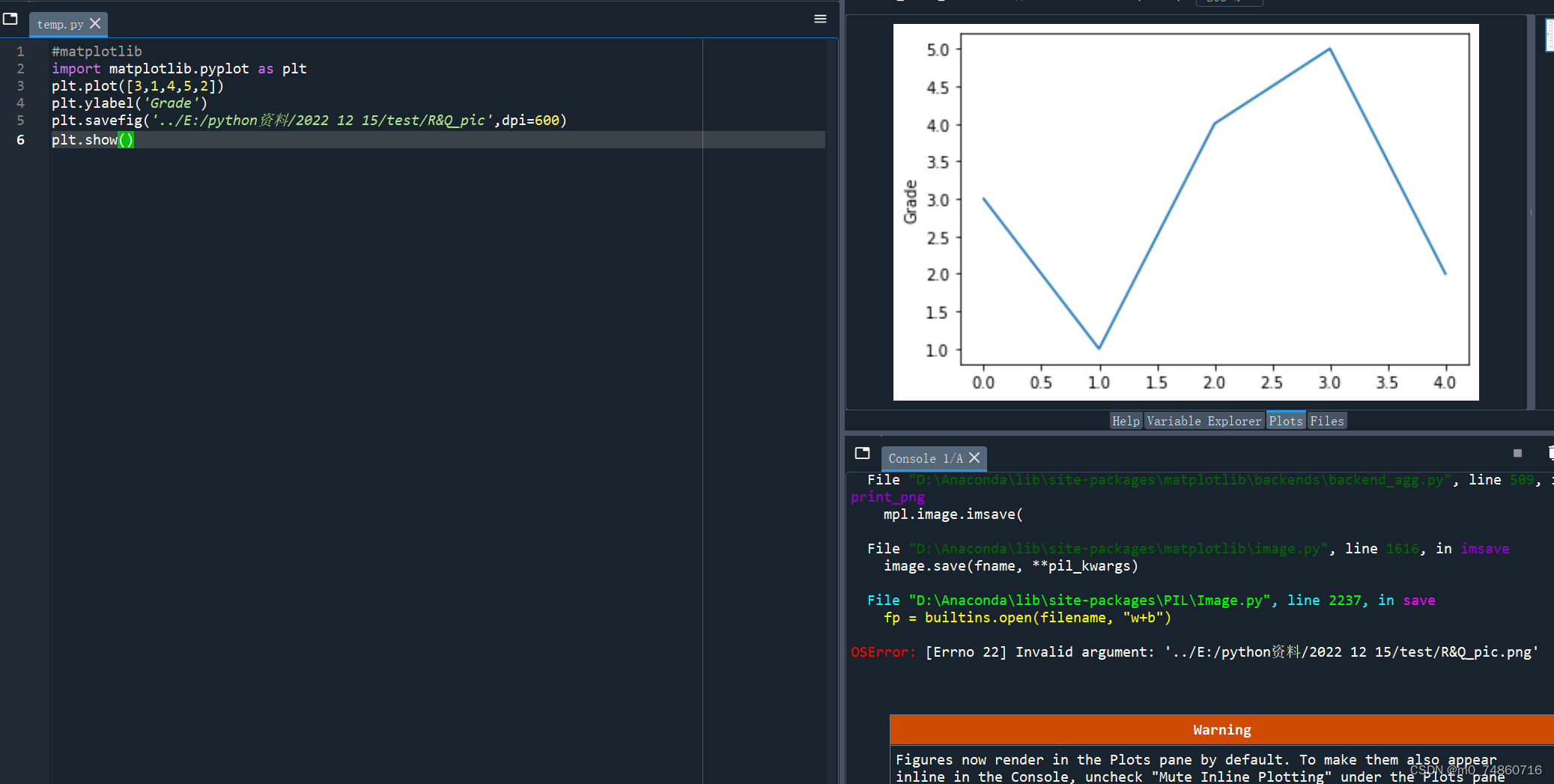Switch to the Variable Explorer tab
Screen dimensions: 1554x784
point(1204,421)
